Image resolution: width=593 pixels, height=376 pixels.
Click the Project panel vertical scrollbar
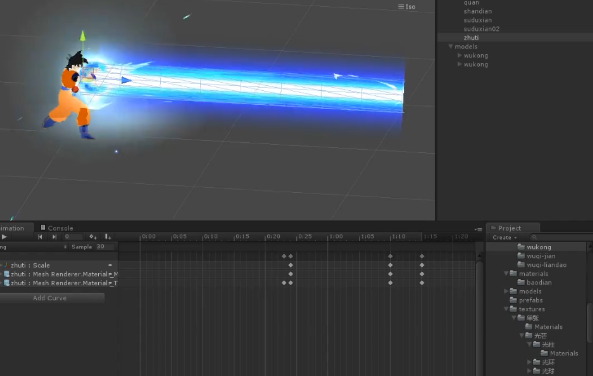tap(590, 322)
